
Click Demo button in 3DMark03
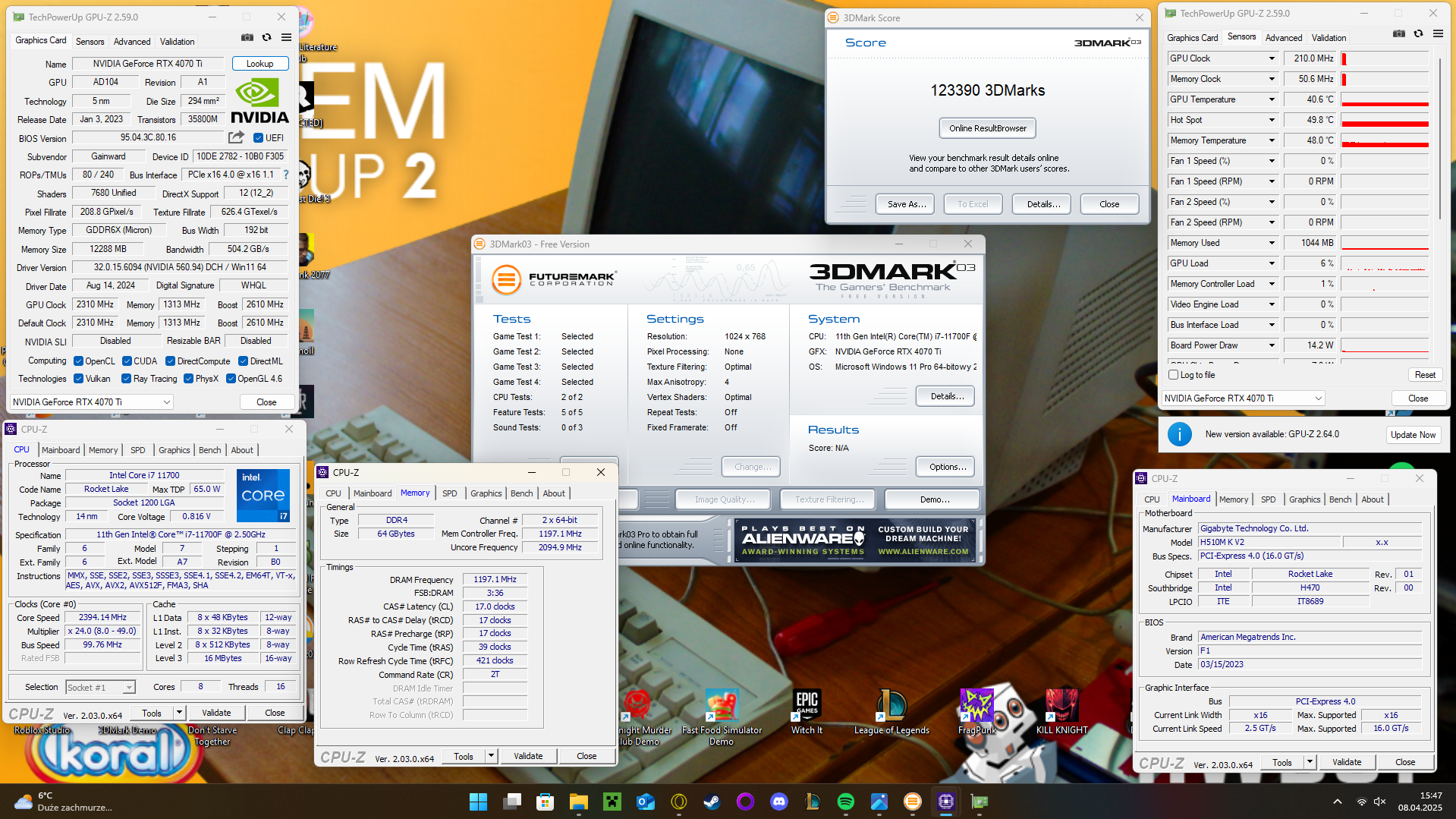pos(934,499)
